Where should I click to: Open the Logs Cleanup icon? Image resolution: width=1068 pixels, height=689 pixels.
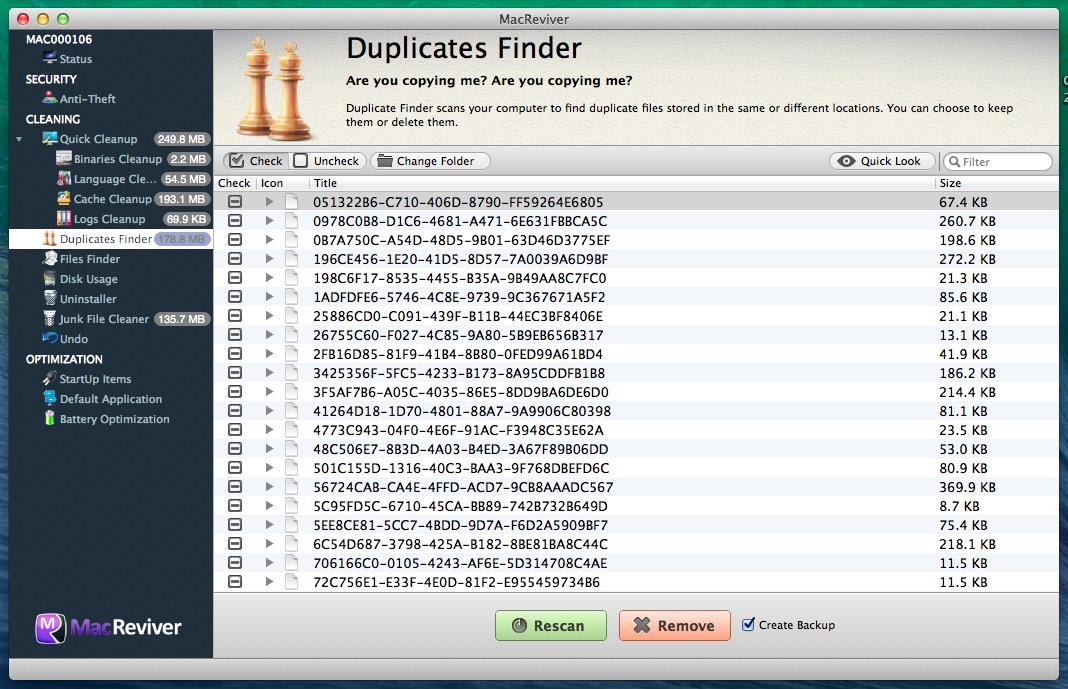(x=64, y=218)
